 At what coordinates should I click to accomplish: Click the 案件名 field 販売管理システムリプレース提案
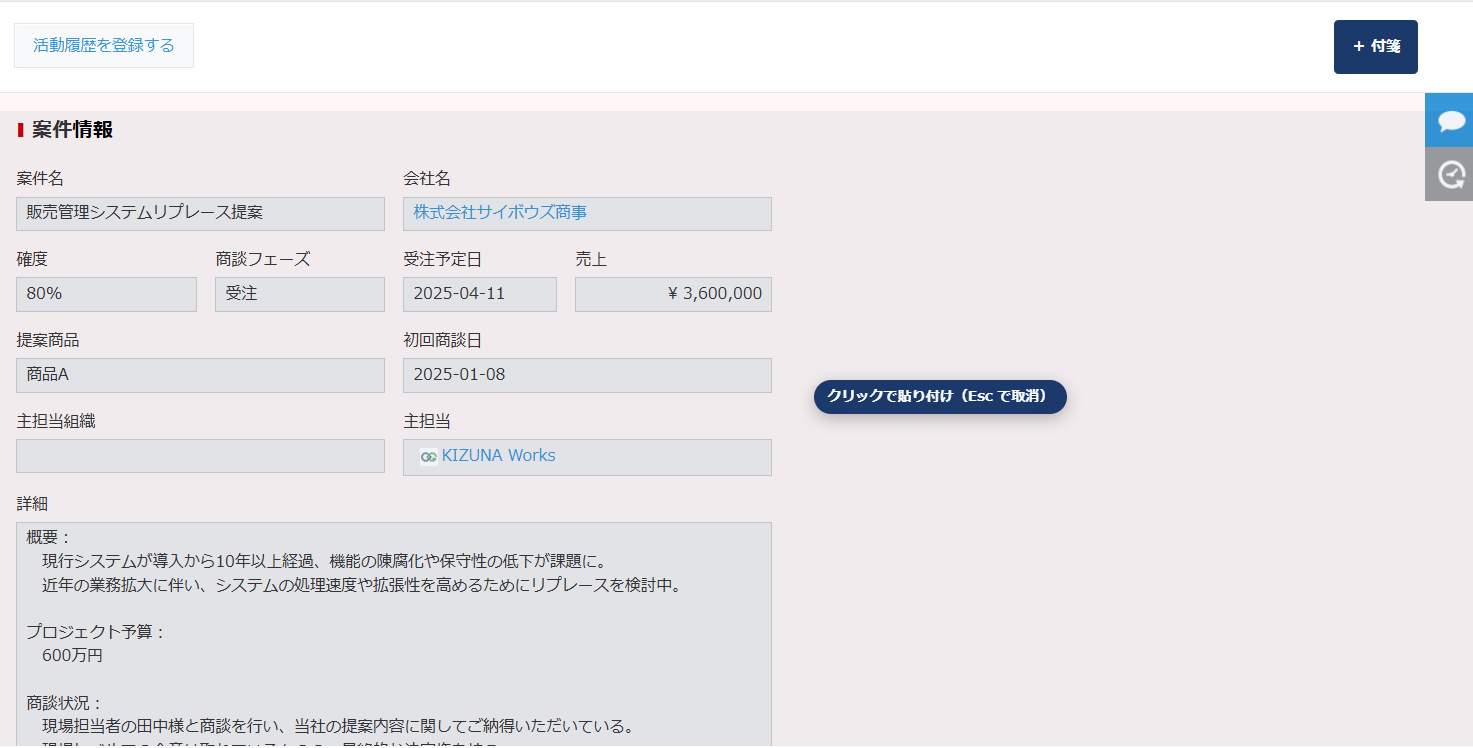[200, 213]
